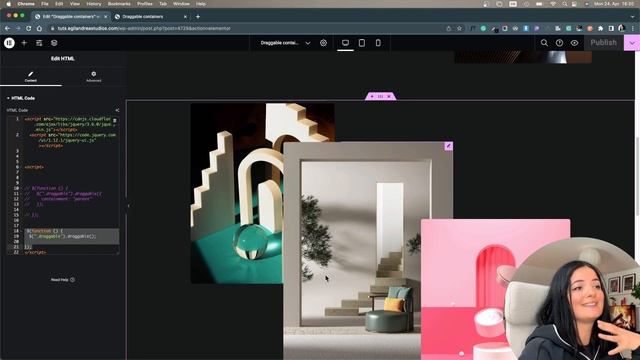Click the highlighted code on line 19
This screenshot has width=640, height=360.
tap(63, 236)
